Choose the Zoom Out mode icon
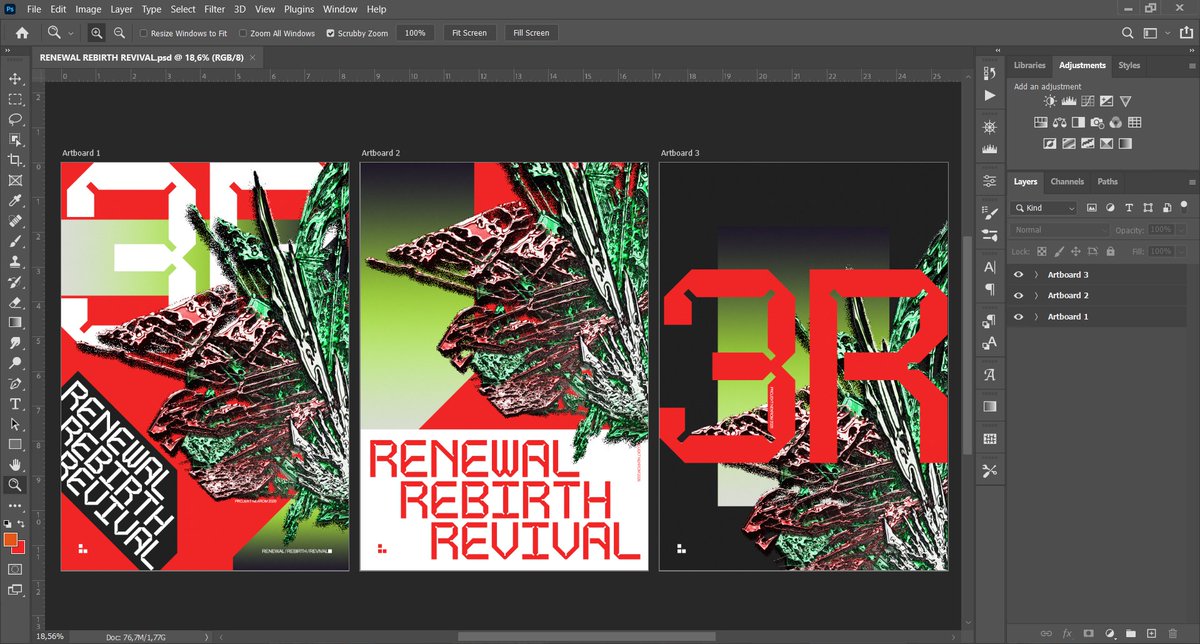Viewport: 1200px width, 644px height. coord(119,33)
